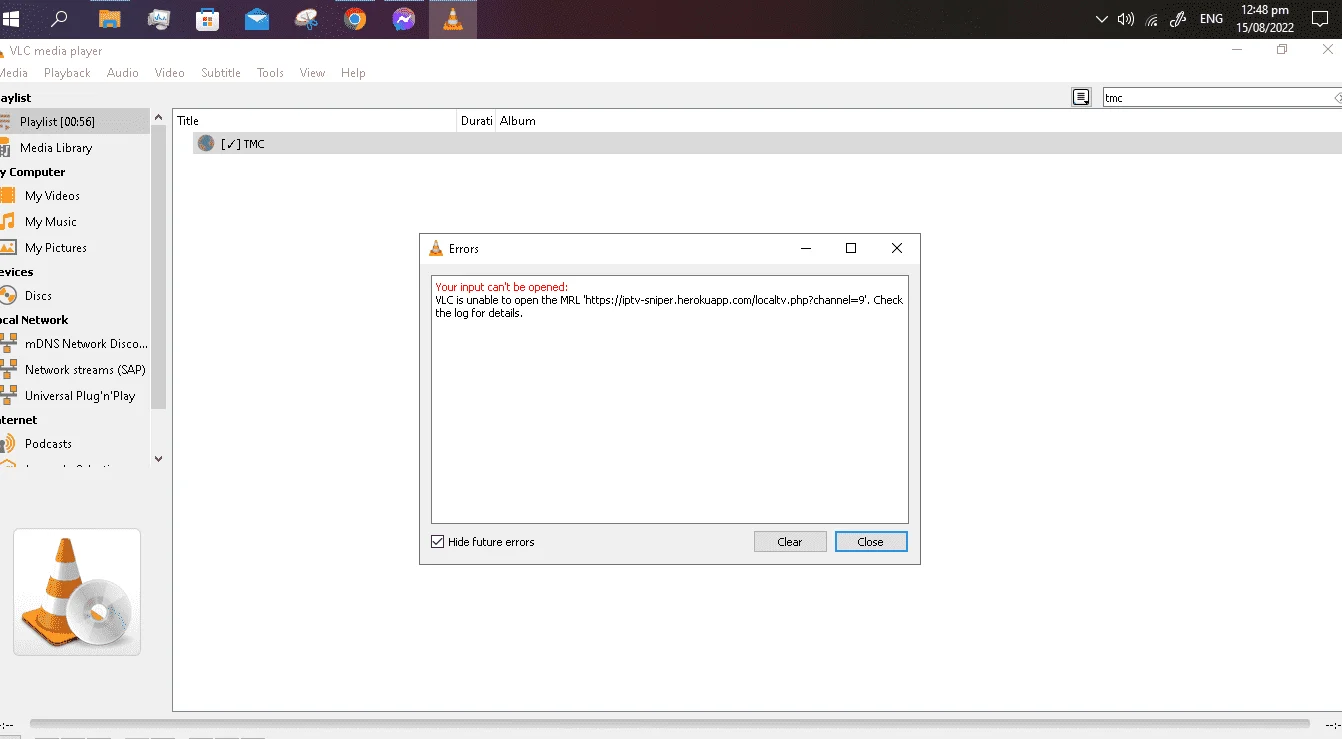Open Podcasts in the Internet section
The image size is (1342, 739).
pos(48,444)
